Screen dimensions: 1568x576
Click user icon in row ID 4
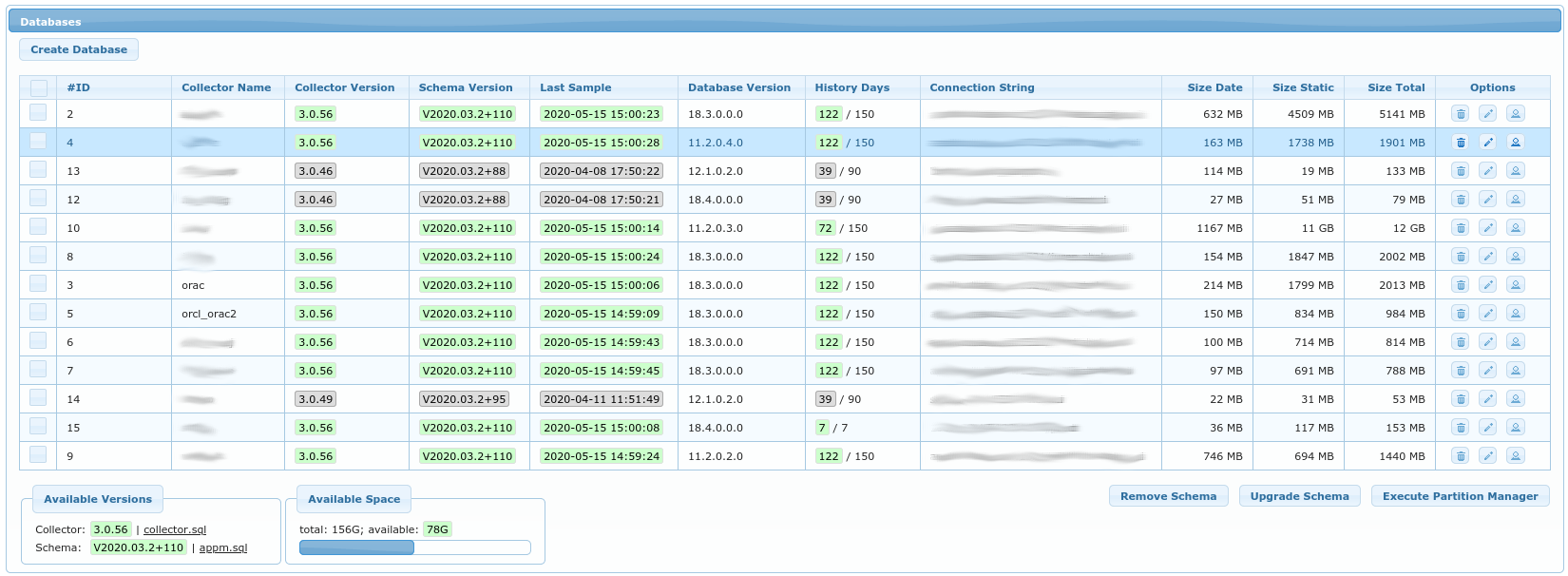pos(1516,143)
